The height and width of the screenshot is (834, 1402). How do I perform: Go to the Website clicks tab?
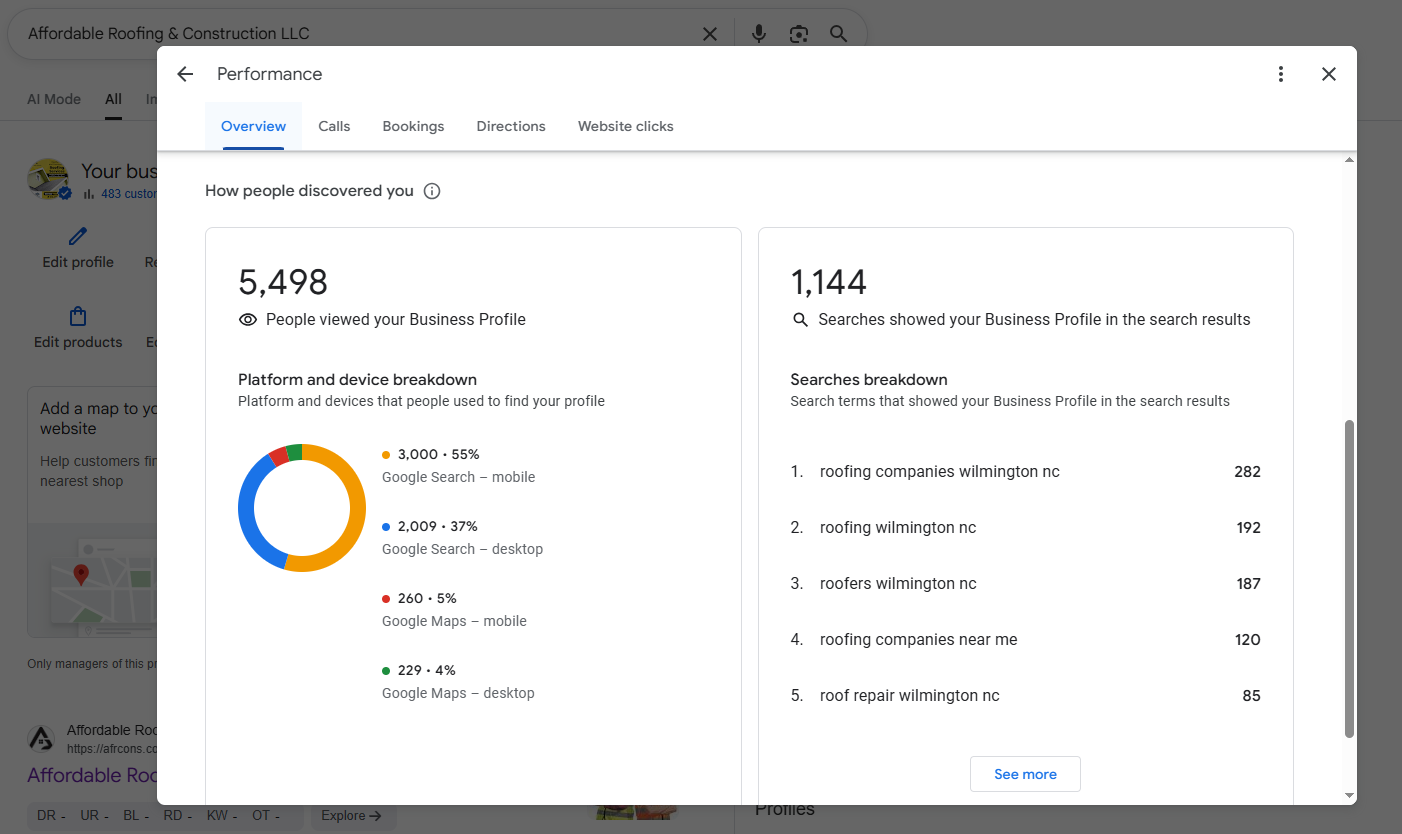[x=626, y=126]
